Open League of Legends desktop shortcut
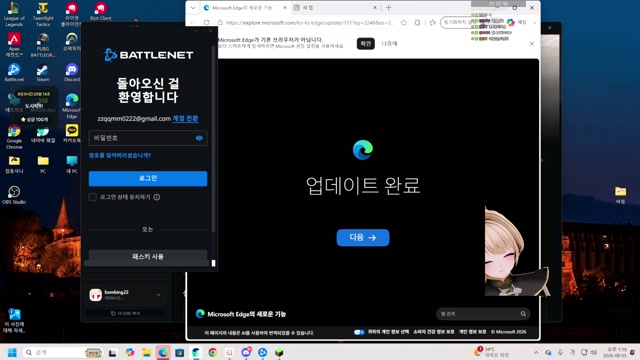Image resolution: width=640 pixels, height=360 pixels. 14,14
